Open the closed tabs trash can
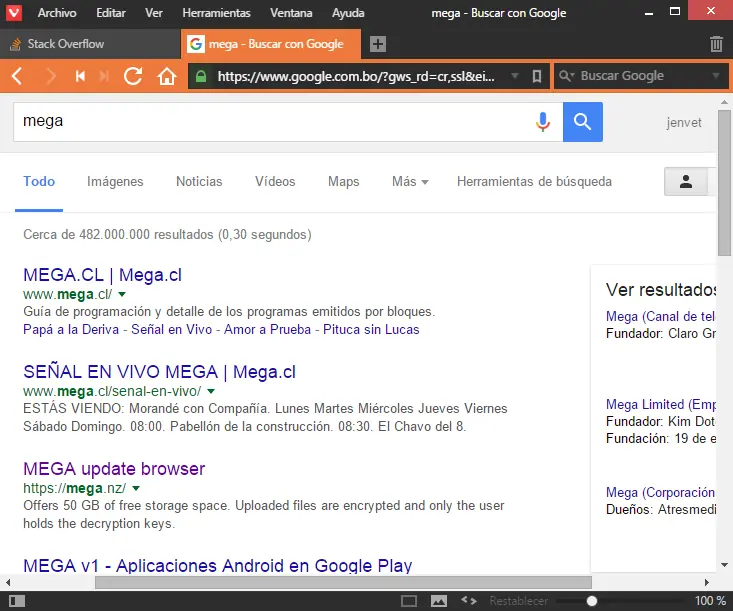733x611 pixels. 716,44
